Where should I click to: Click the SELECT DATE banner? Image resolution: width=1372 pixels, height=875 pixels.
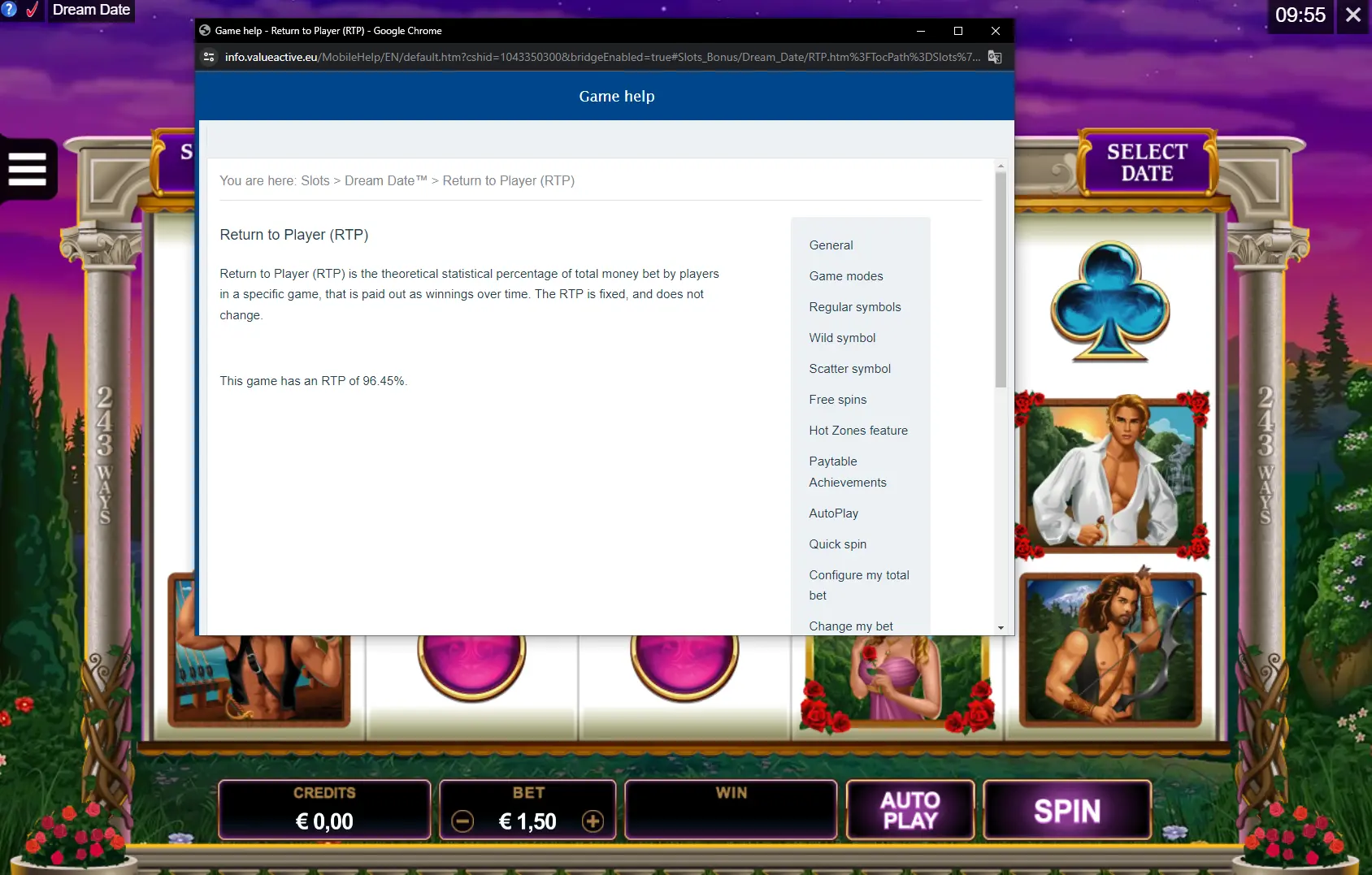(x=1147, y=162)
